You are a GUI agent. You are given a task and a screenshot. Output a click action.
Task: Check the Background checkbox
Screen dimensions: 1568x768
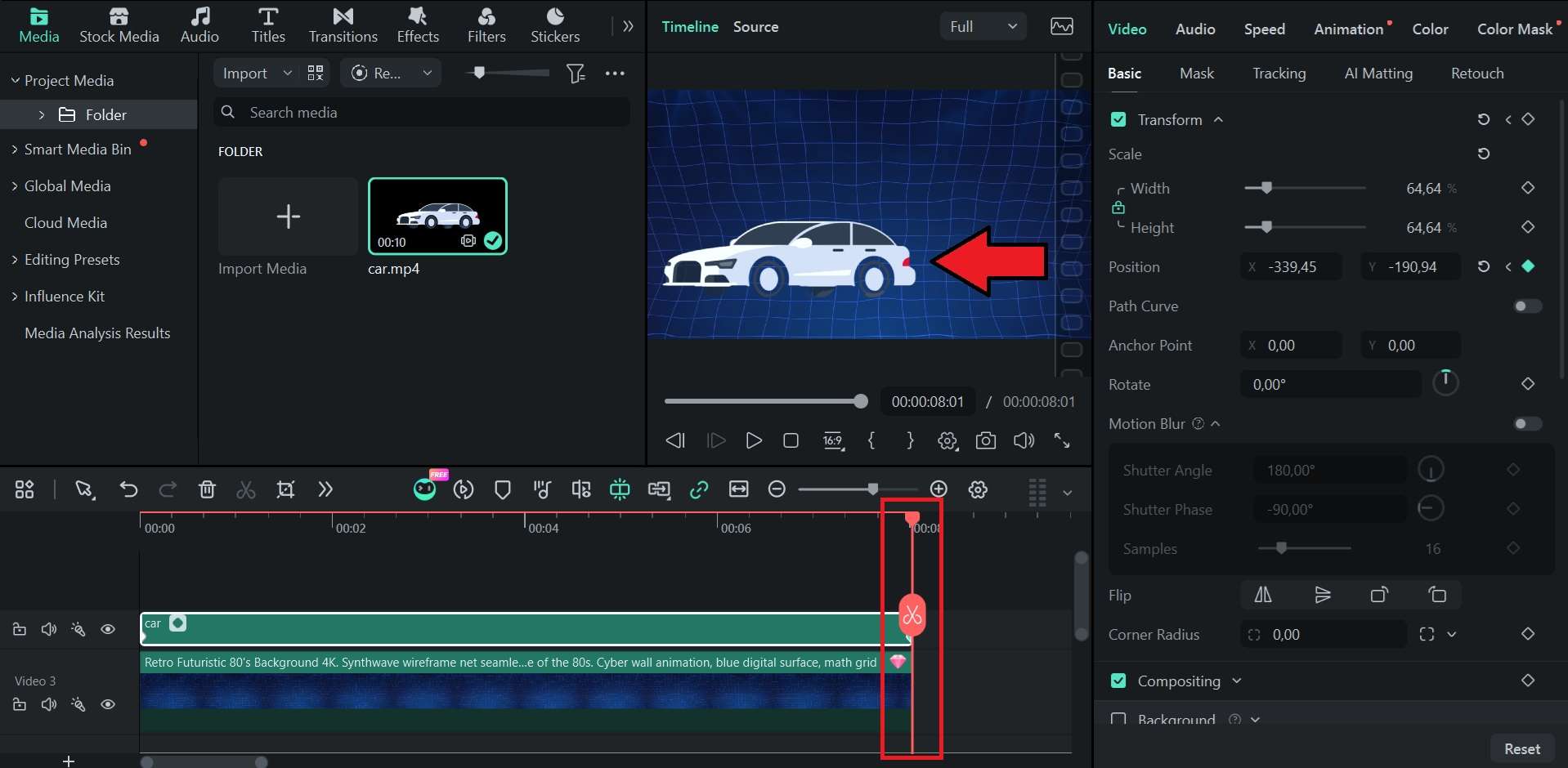[x=1118, y=719]
